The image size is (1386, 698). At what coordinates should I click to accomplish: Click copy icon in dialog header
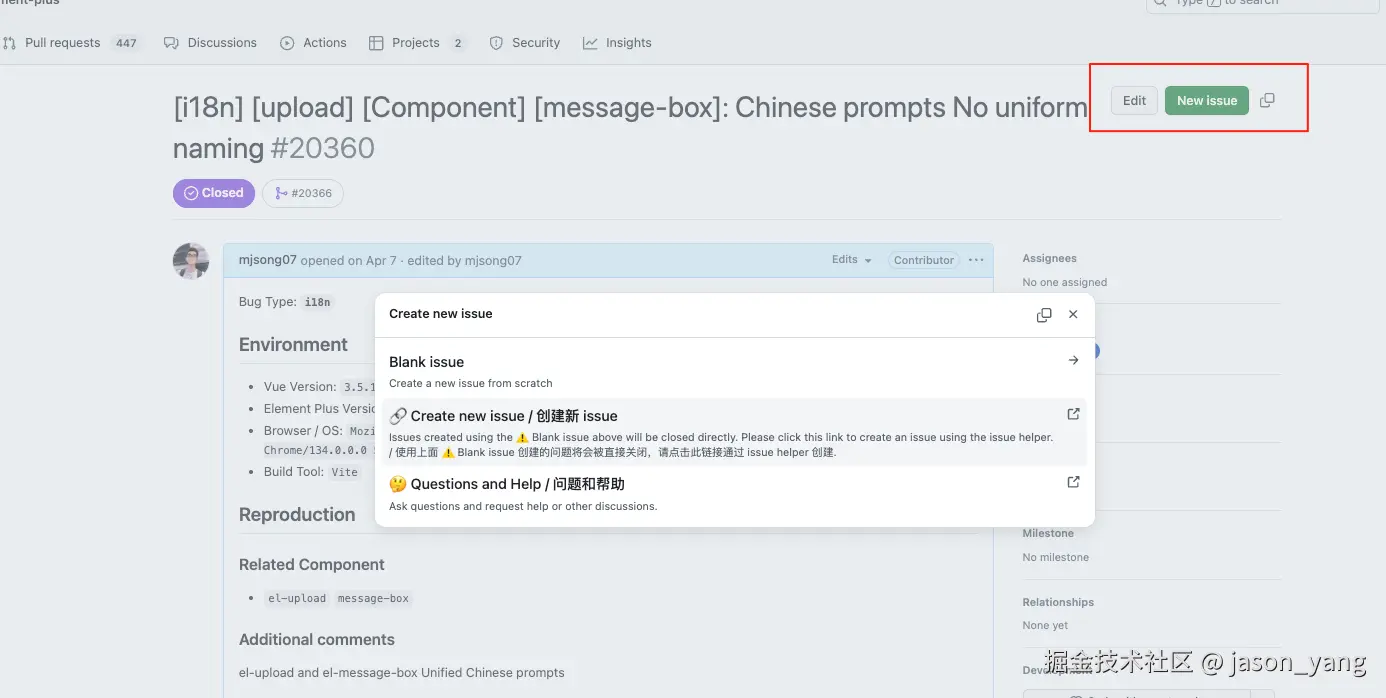(1044, 315)
